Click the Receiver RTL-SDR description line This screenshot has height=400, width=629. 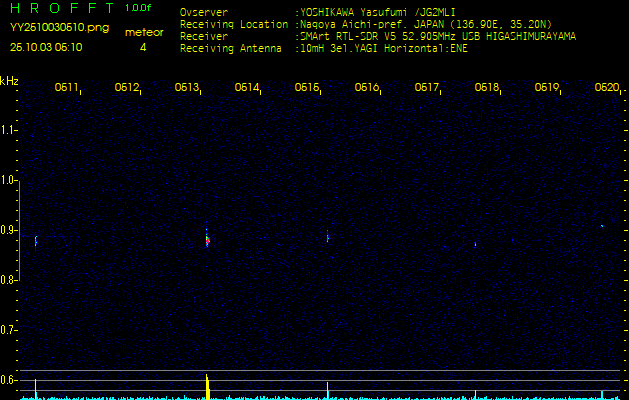coord(438,36)
